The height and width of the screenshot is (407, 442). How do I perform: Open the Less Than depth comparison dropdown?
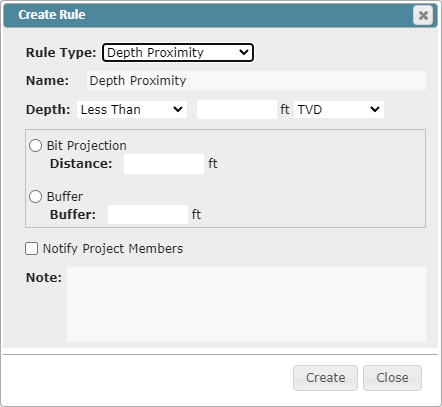tap(132, 109)
